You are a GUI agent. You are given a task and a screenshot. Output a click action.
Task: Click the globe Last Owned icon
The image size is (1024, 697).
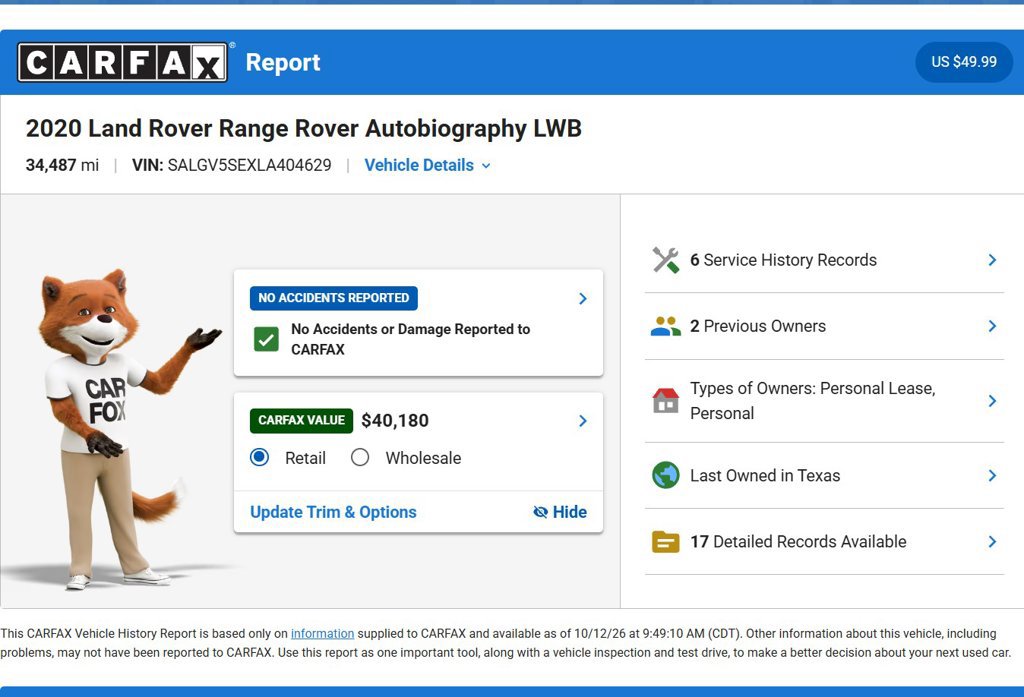tap(665, 475)
